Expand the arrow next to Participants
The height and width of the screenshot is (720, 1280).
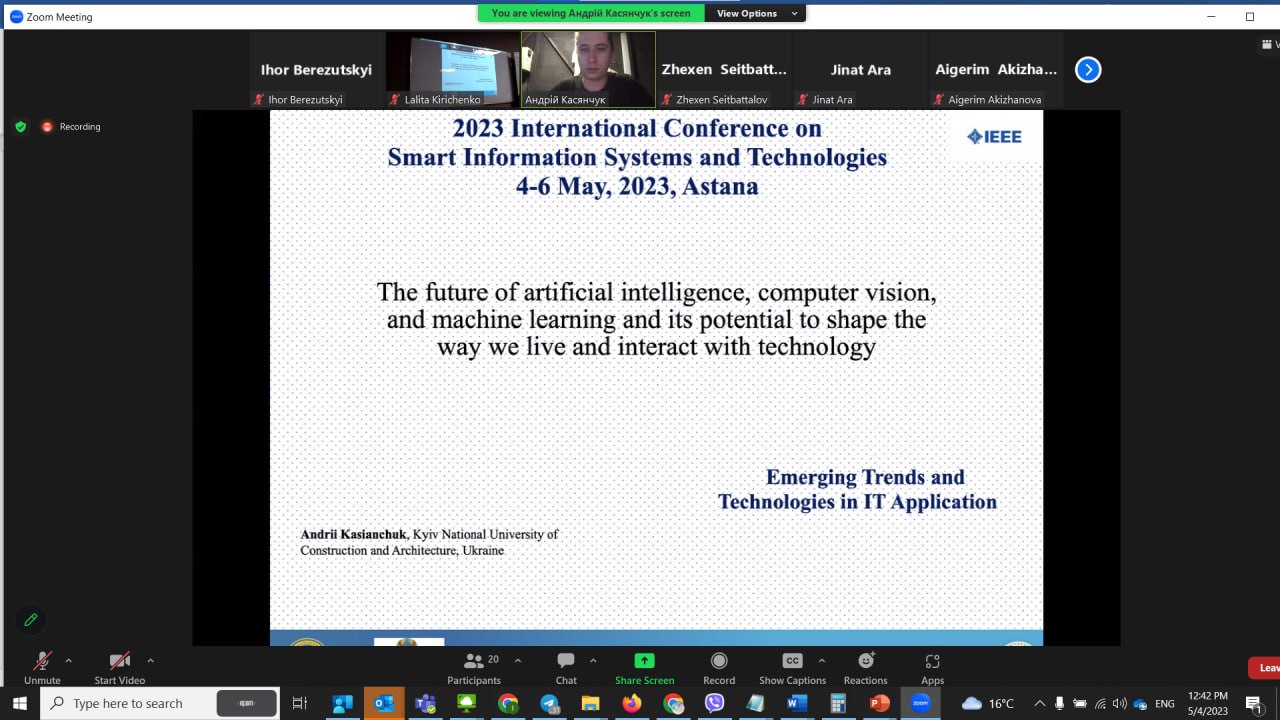coord(517,660)
